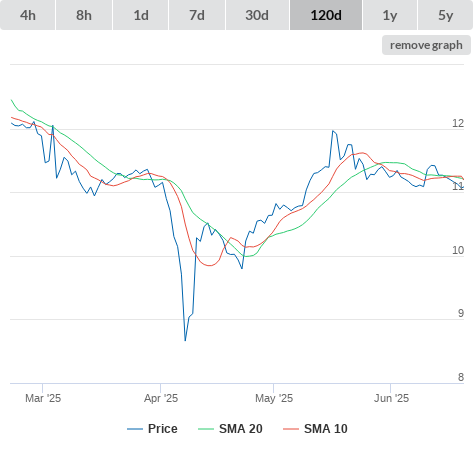Click the price low point in April

(185, 340)
